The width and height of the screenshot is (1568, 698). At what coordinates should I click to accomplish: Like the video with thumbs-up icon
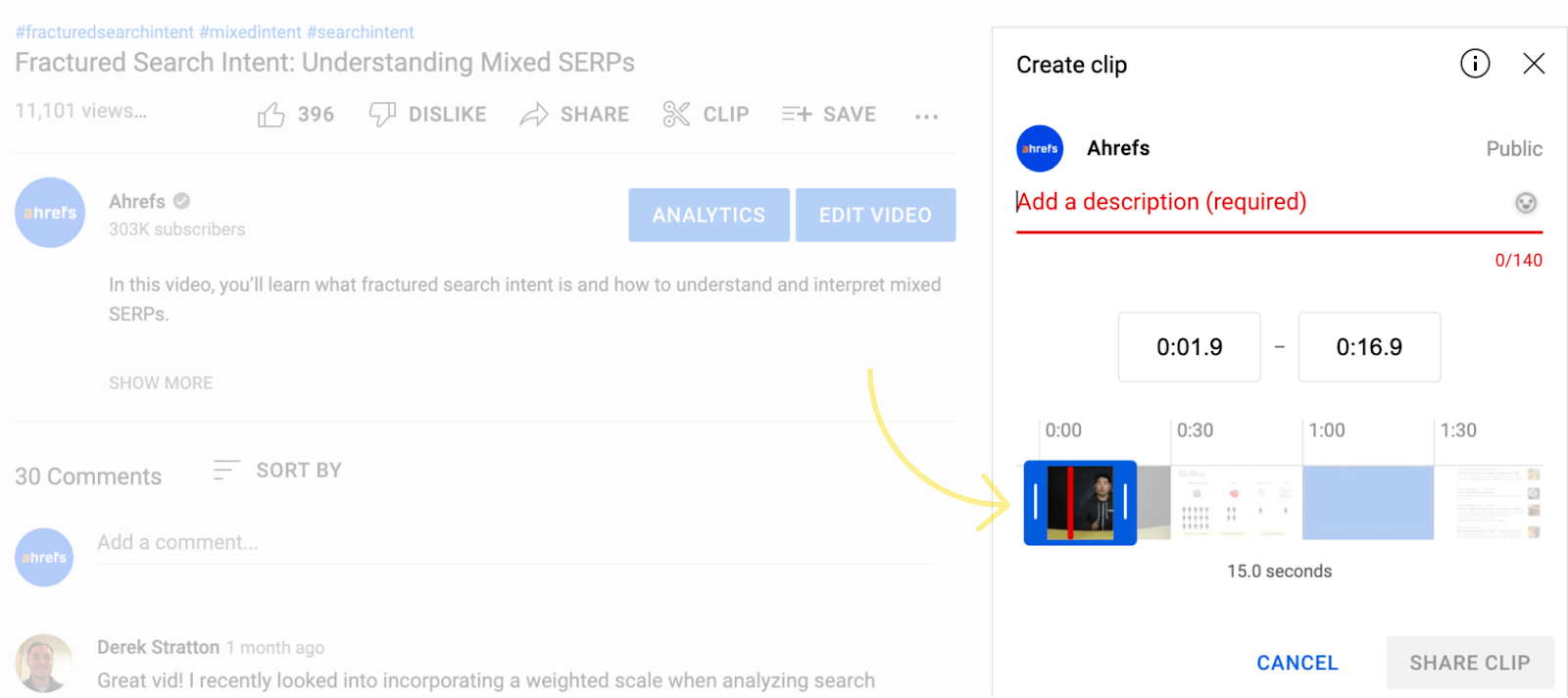[271, 113]
